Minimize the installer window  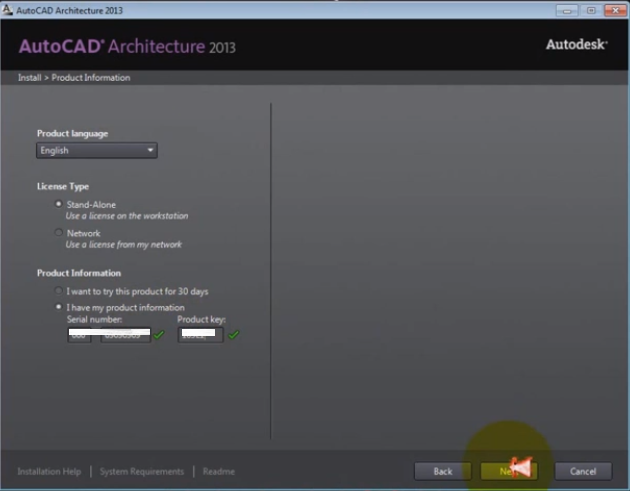[567, 10]
